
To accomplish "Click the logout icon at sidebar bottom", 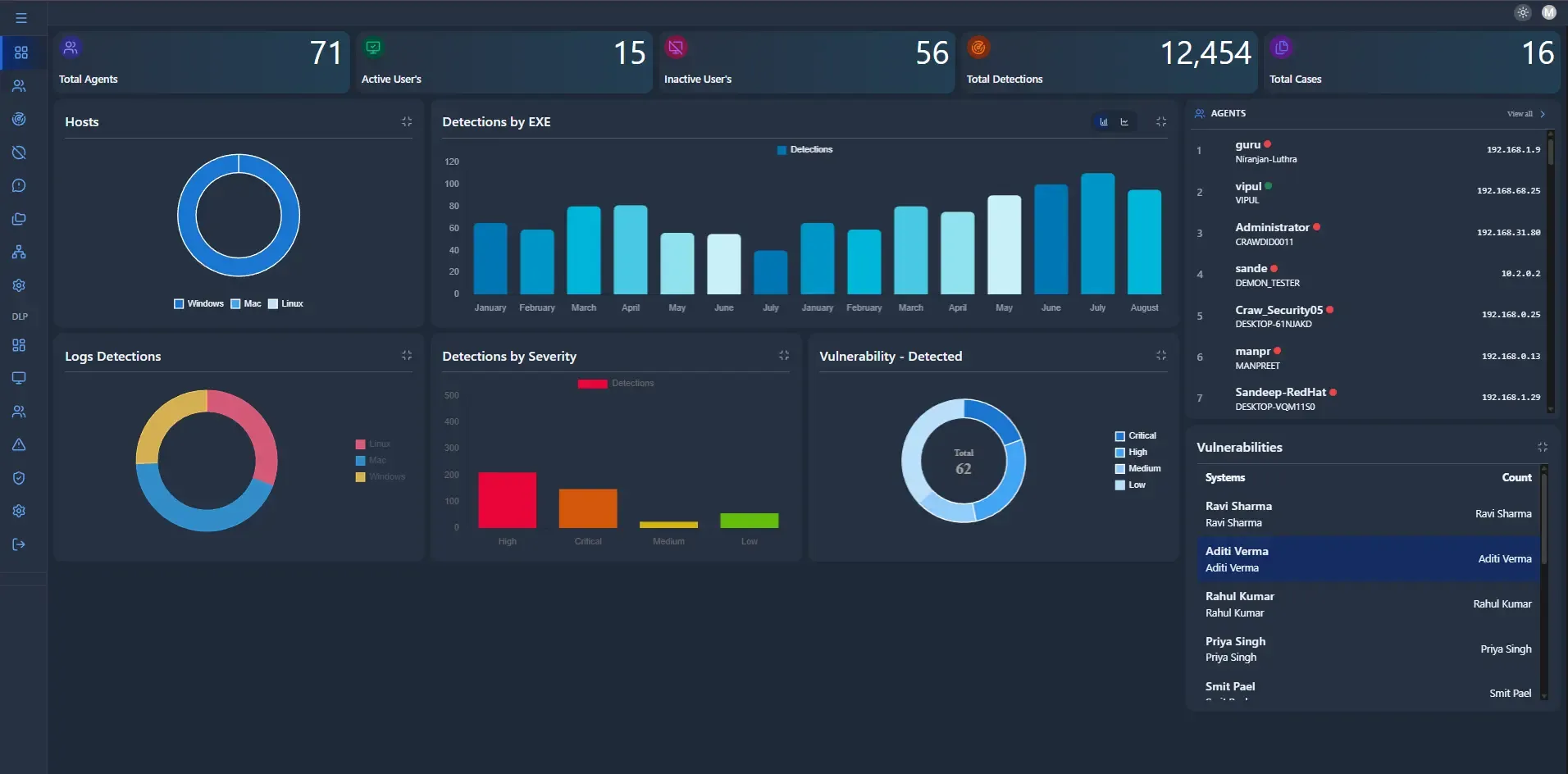I will pyautogui.click(x=18, y=544).
